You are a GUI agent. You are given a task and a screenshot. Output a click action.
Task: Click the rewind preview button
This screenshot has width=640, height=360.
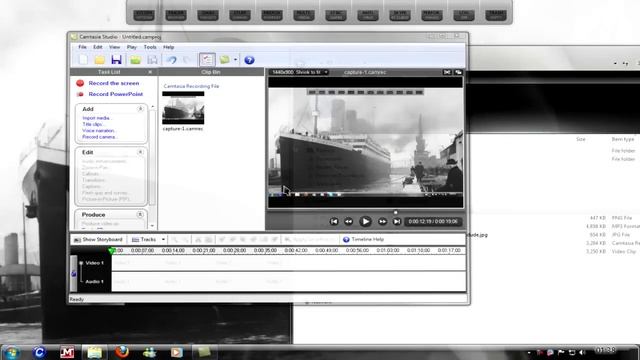click(x=349, y=222)
